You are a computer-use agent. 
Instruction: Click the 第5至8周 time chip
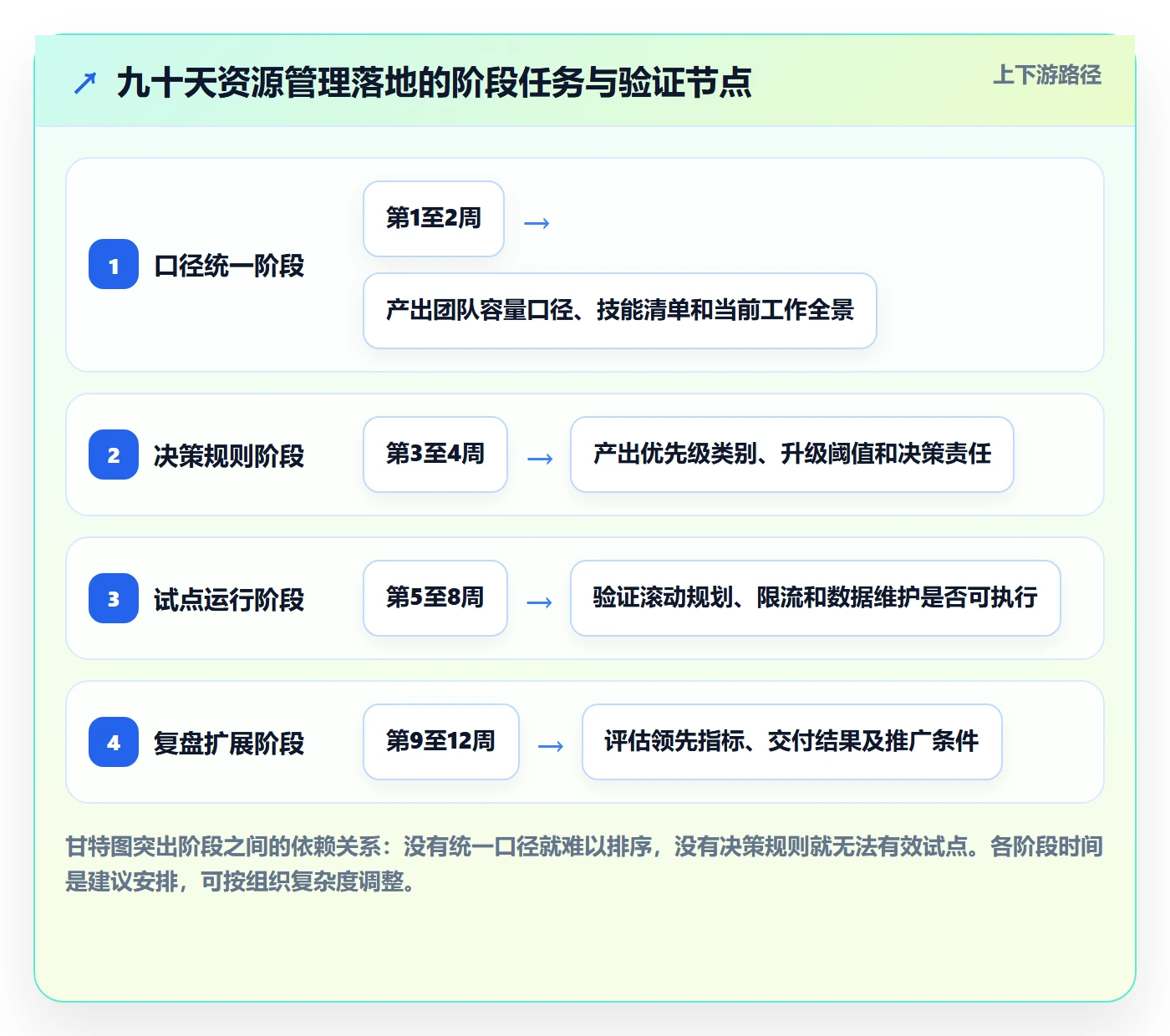point(435,598)
